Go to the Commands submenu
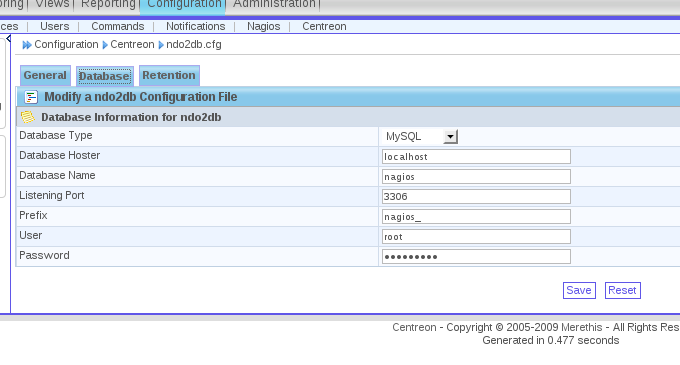 118,26
